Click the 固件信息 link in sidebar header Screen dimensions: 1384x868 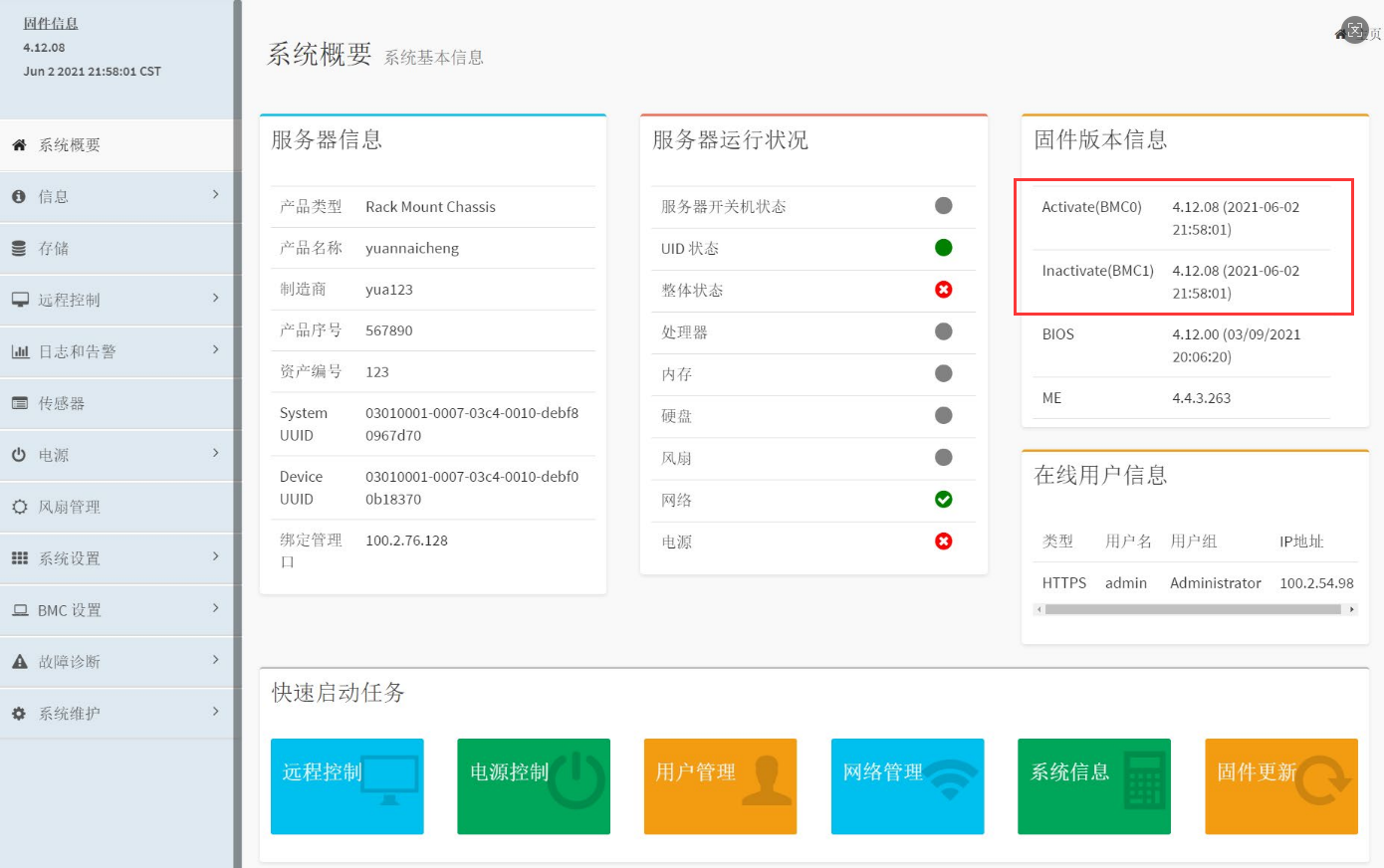51,24
